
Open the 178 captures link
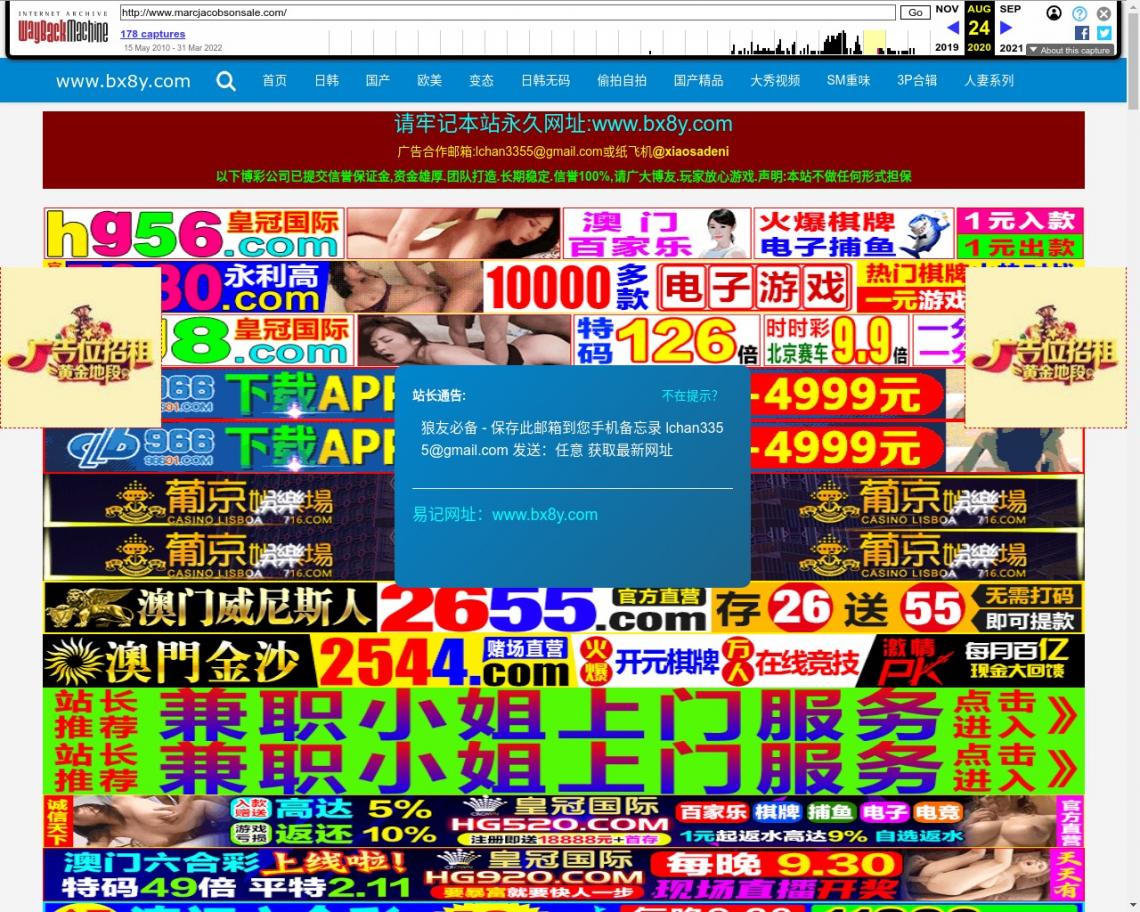tap(153, 33)
